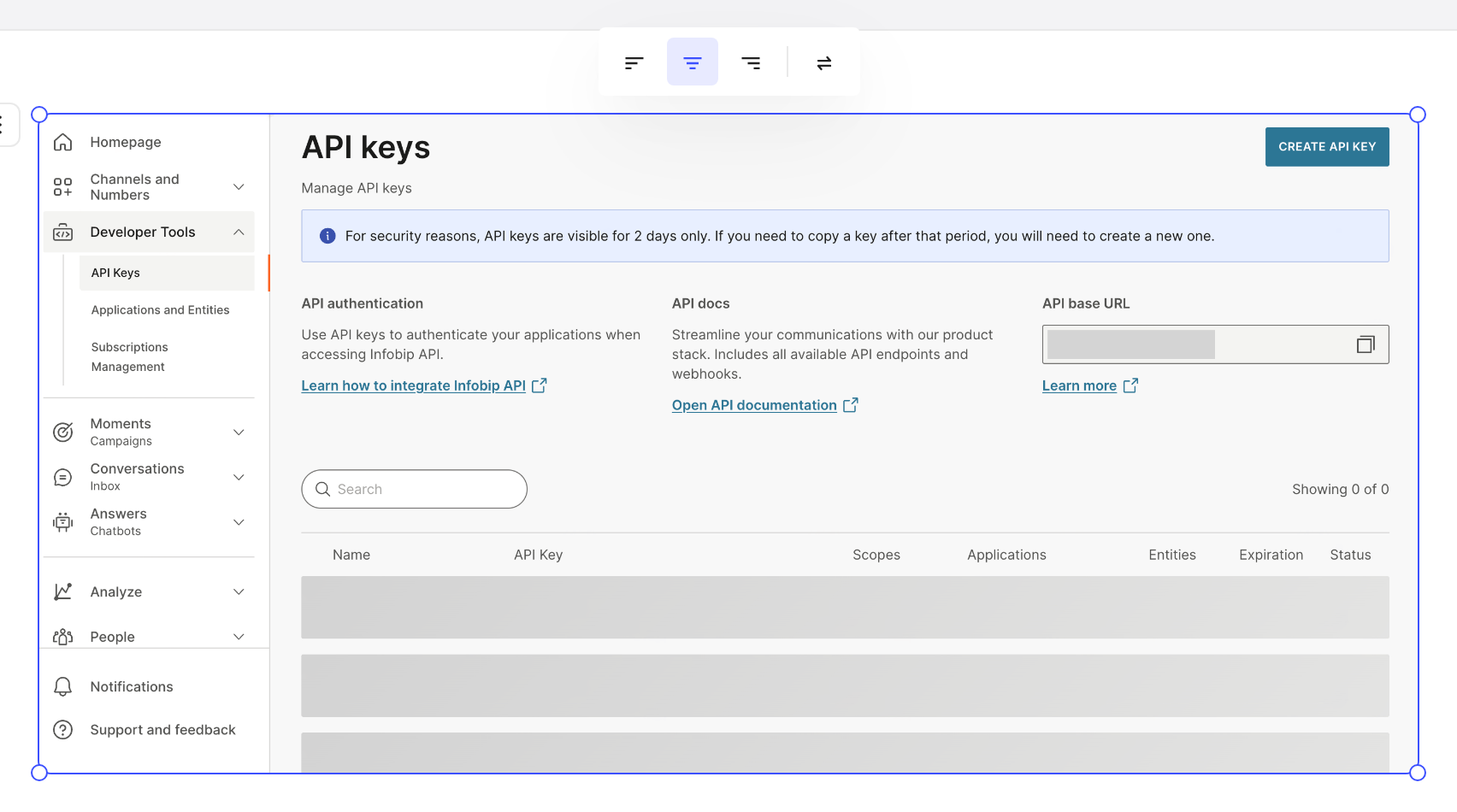Screen dimensions: 1457x812
Task: Click the Analyze chart icon
Action: coord(63,591)
